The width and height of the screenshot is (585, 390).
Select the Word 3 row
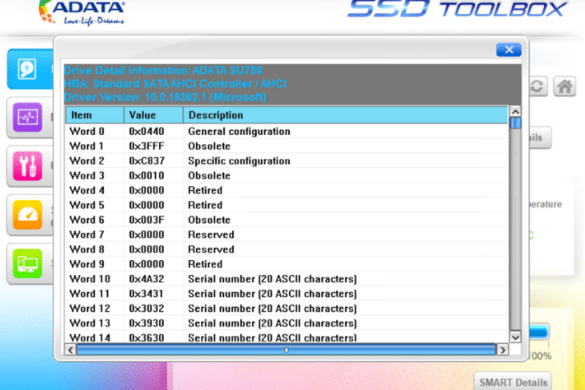click(x=287, y=175)
